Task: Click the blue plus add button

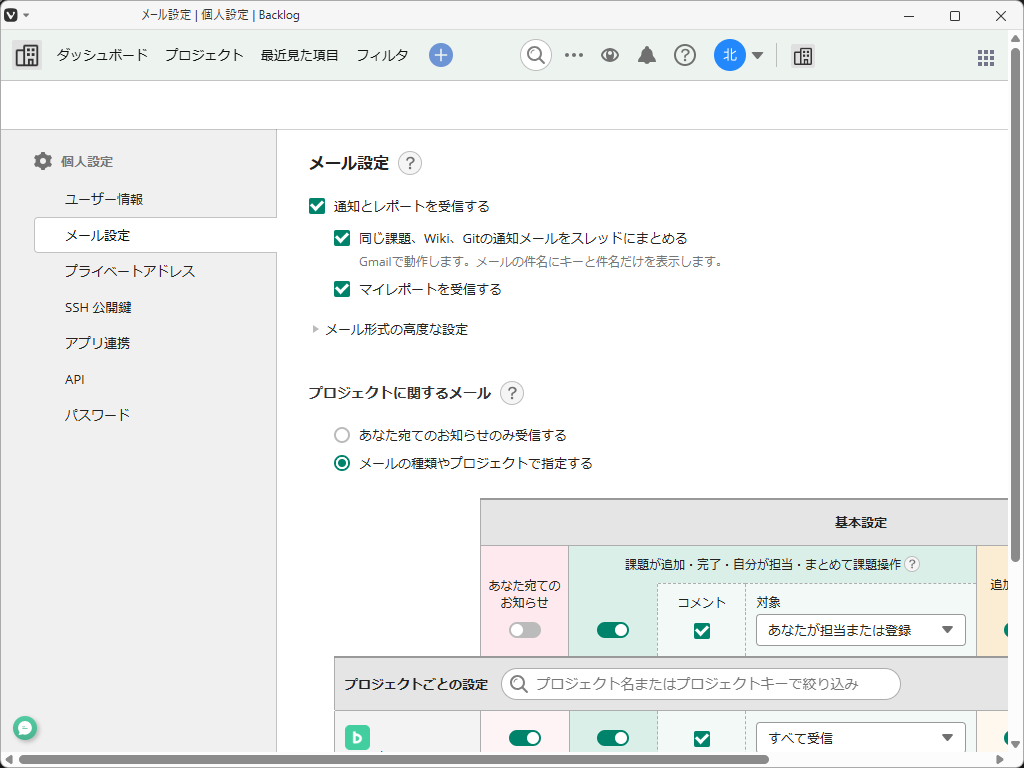Action: (x=441, y=56)
